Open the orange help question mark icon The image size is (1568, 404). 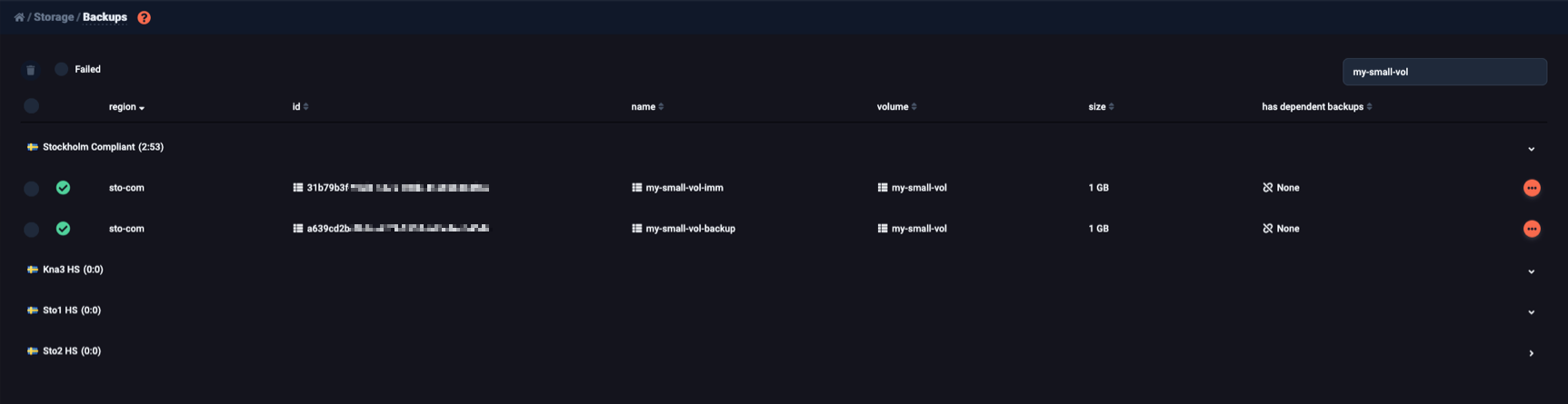coord(144,17)
